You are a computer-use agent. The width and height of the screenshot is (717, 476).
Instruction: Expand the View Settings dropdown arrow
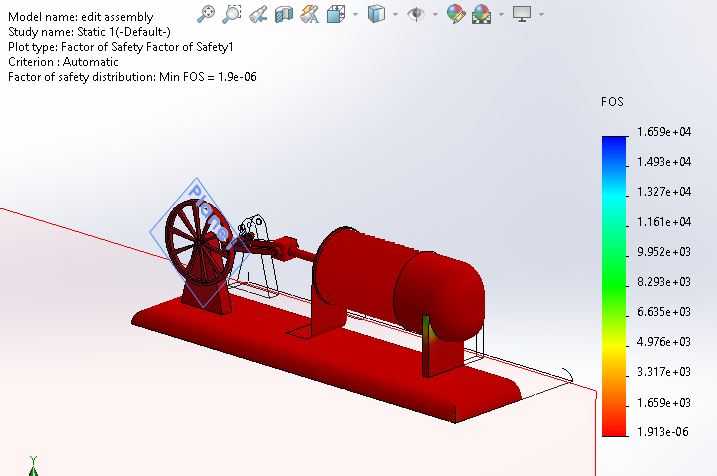coord(542,14)
